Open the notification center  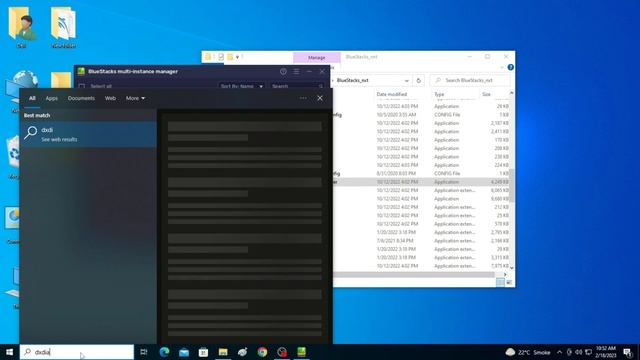(628, 352)
